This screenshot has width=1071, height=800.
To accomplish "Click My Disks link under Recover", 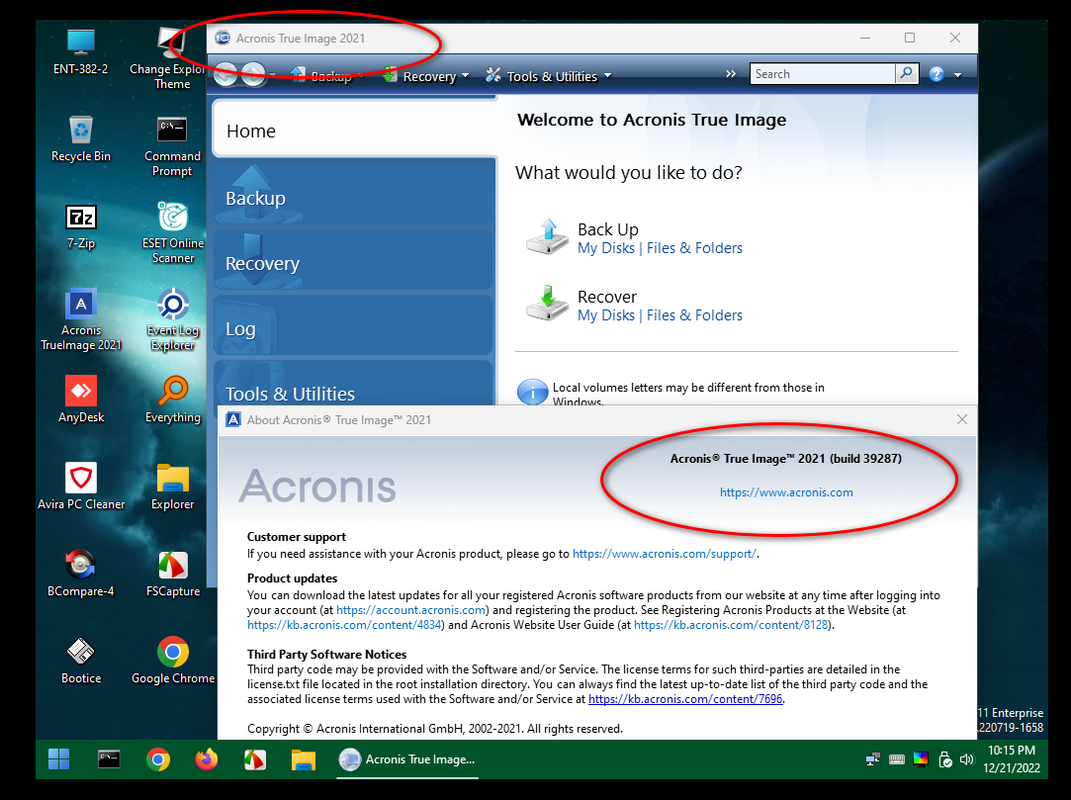I will click(606, 315).
